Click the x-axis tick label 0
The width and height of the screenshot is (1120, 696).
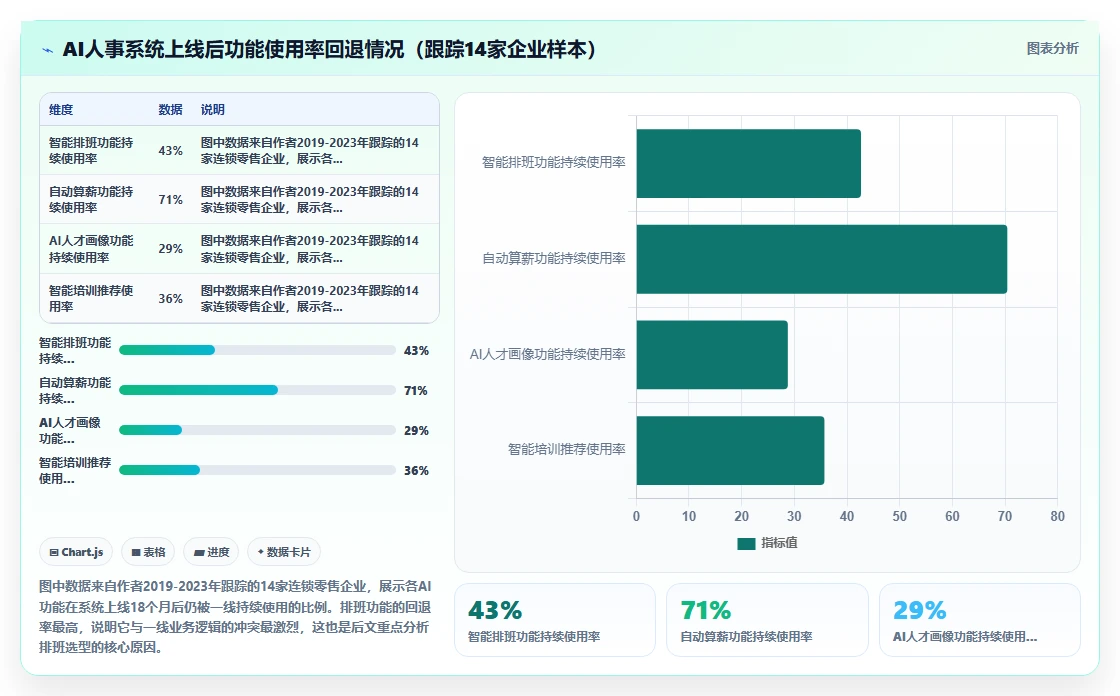[636, 516]
